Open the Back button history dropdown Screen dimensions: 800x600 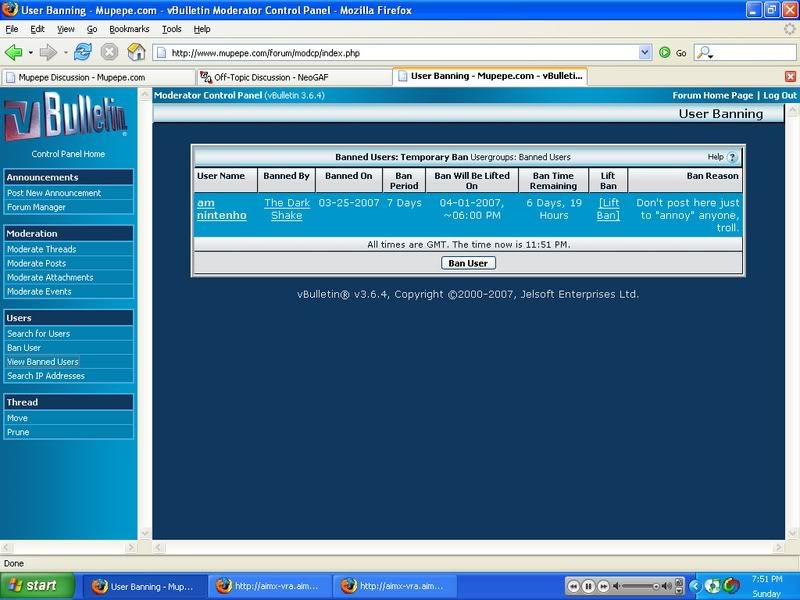(x=31, y=53)
